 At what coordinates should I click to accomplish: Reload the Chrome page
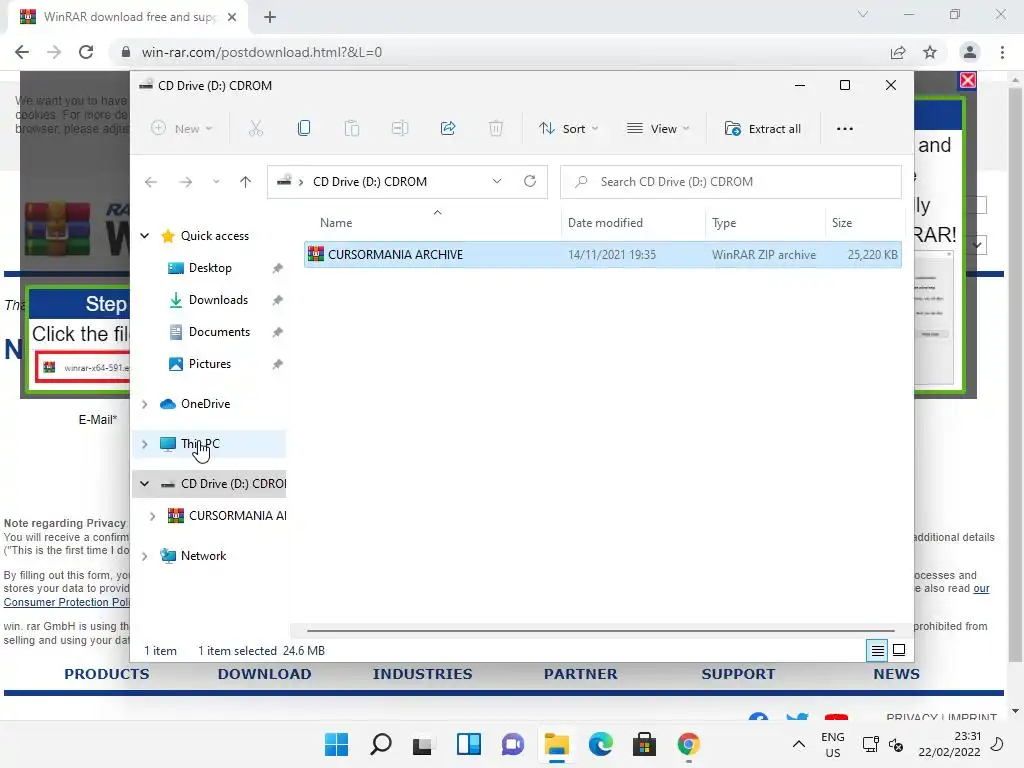[86, 52]
